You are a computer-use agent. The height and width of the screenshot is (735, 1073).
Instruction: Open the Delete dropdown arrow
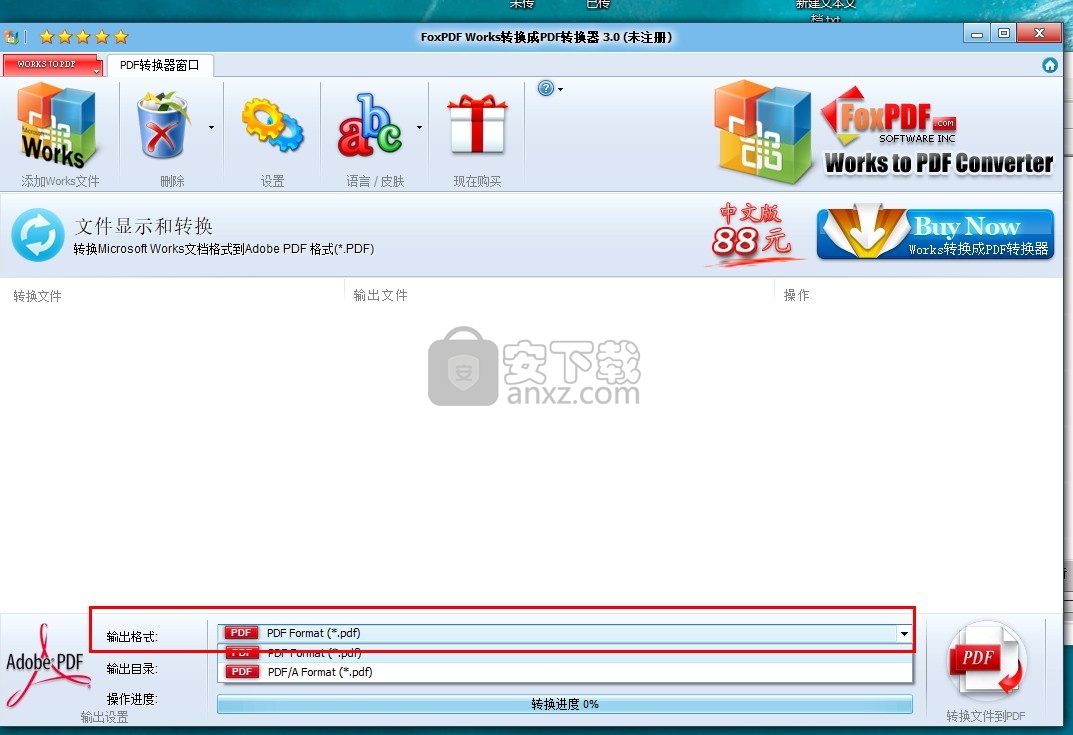coord(211,127)
